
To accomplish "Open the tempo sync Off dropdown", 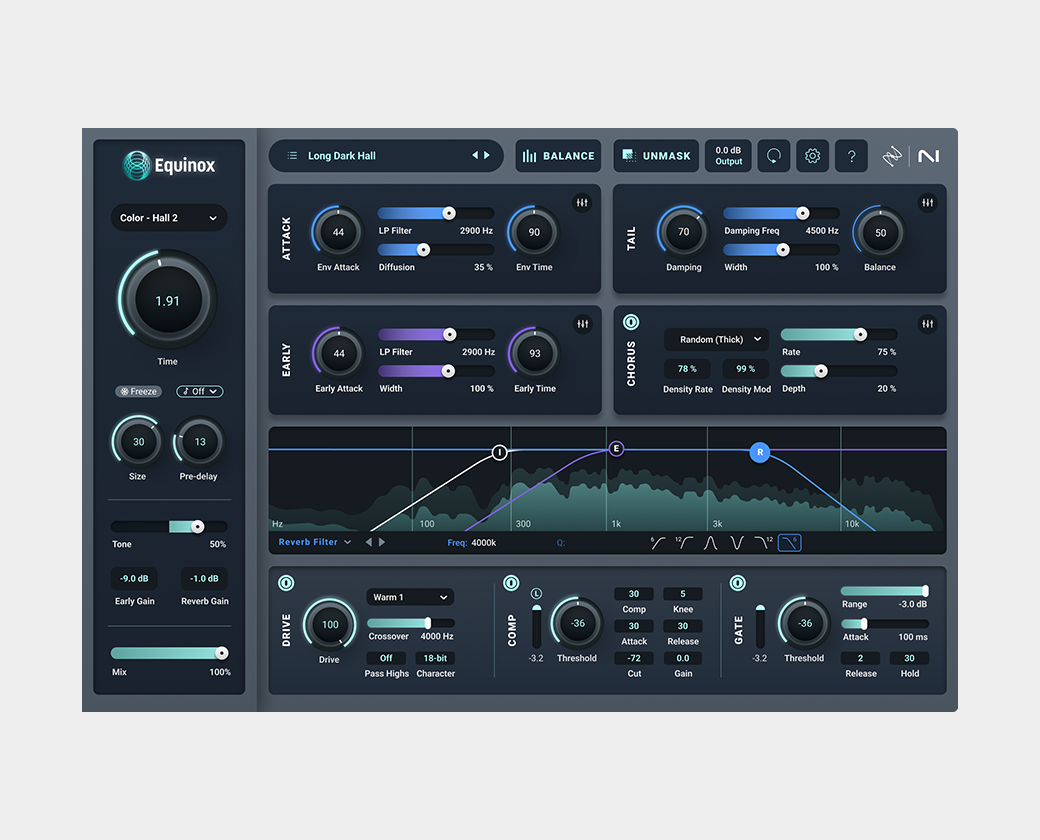I will click(200, 391).
